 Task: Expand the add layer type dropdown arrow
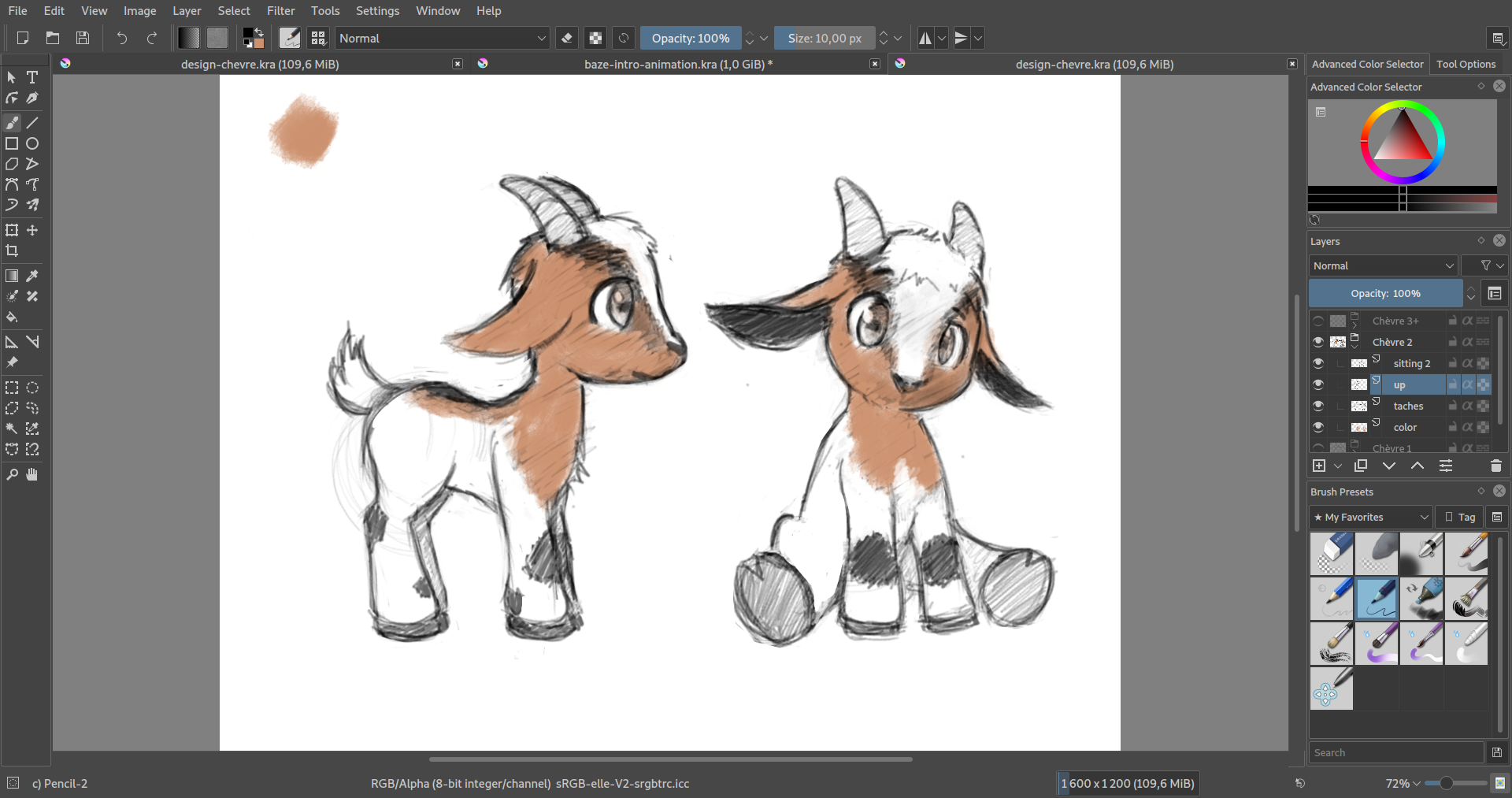click(x=1338, y=466)
